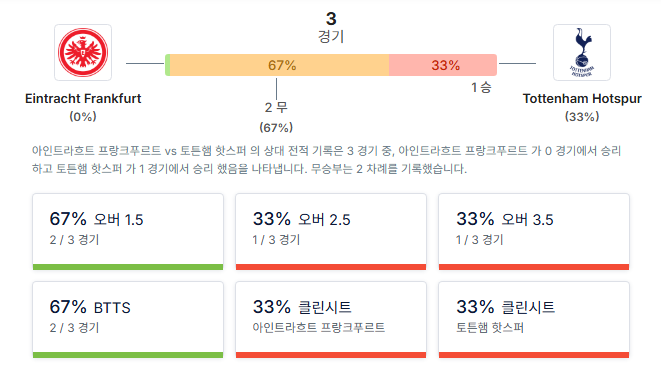Image resolution: width=661 pixels, height=369 pixels.
Task: Click the 3 경기 total matches heading
Action: [331, 27]
